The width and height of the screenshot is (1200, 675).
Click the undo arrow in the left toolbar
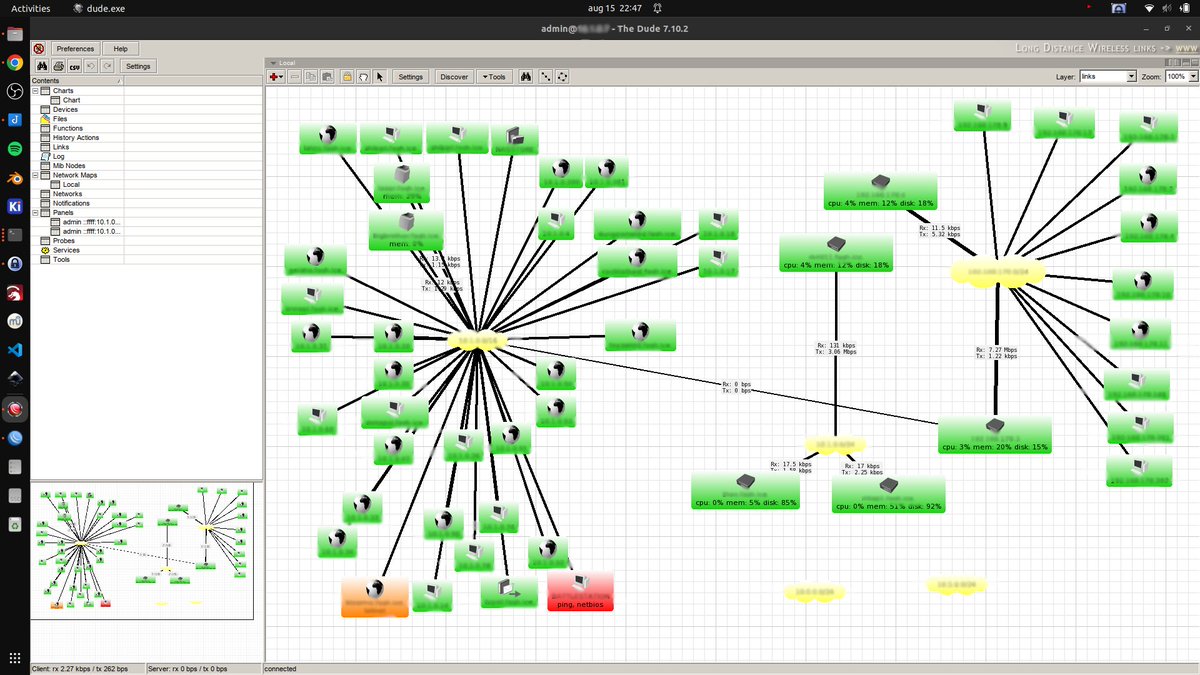[91, 66]
